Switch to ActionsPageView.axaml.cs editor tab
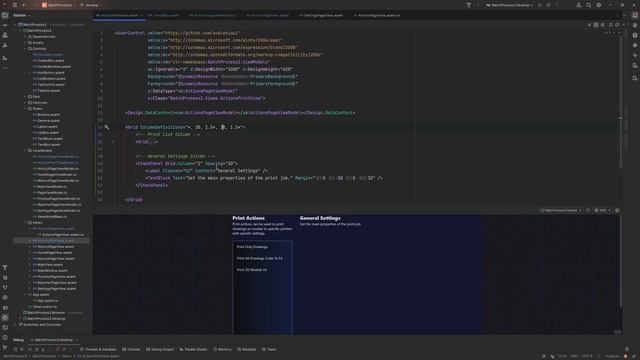The width and height of the screenshot is (640, 360). pyautogui.click(x=377, y=15)
